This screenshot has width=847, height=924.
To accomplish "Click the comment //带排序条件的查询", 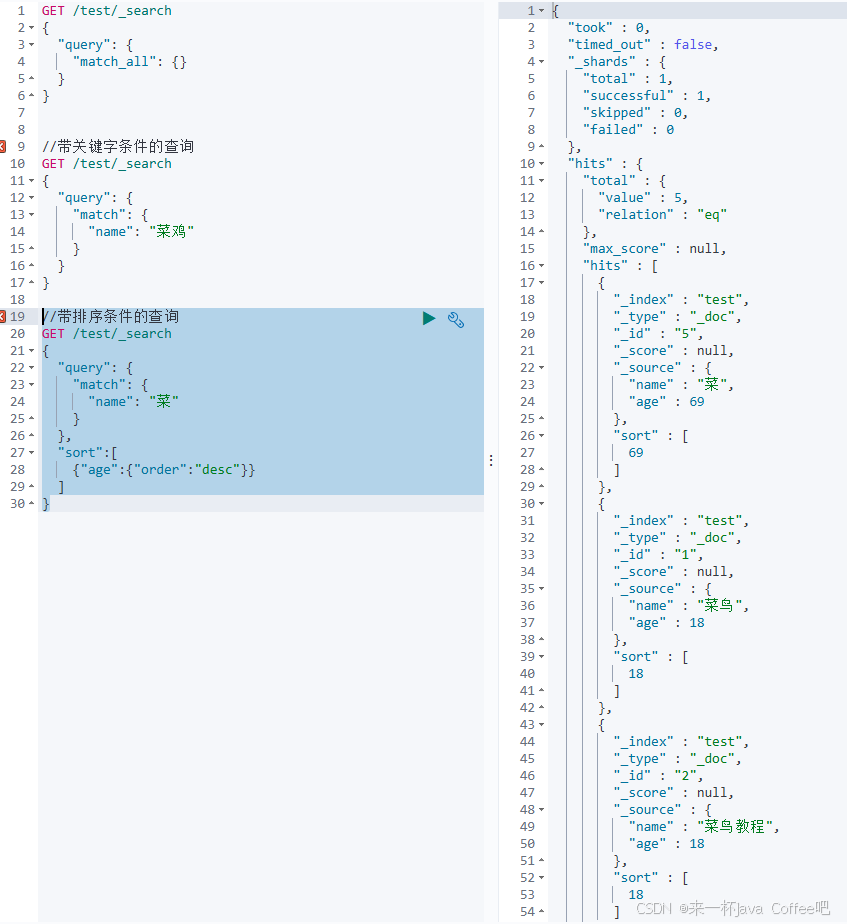I will (x=110, y=316).
